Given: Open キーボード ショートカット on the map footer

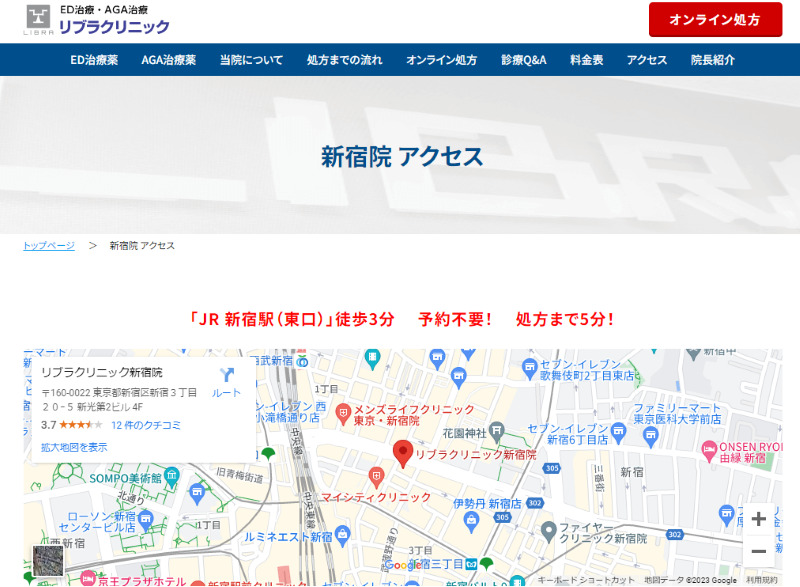Looking at the screenshot, I should (x=586, y=580).
